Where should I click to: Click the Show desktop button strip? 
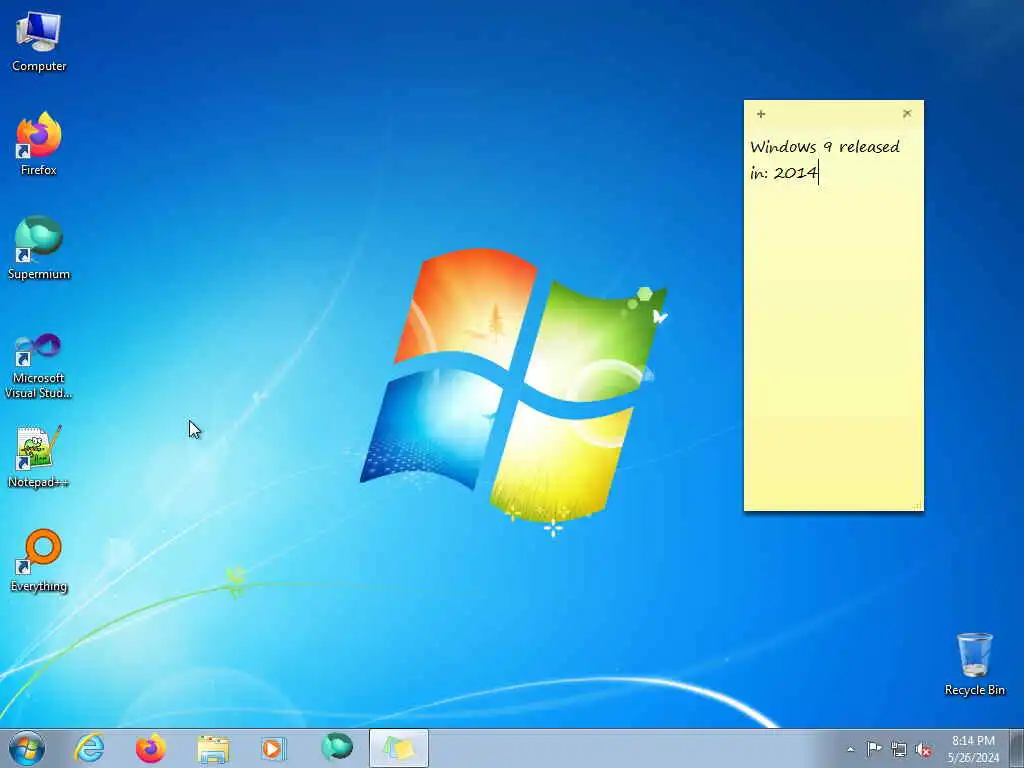[x=1017, y=748]
